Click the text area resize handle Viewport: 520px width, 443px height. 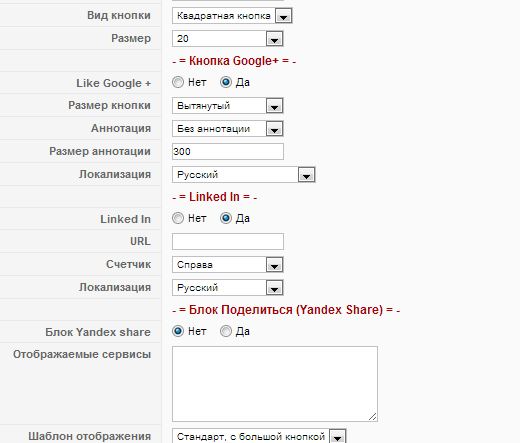click(x=373, y=417)
